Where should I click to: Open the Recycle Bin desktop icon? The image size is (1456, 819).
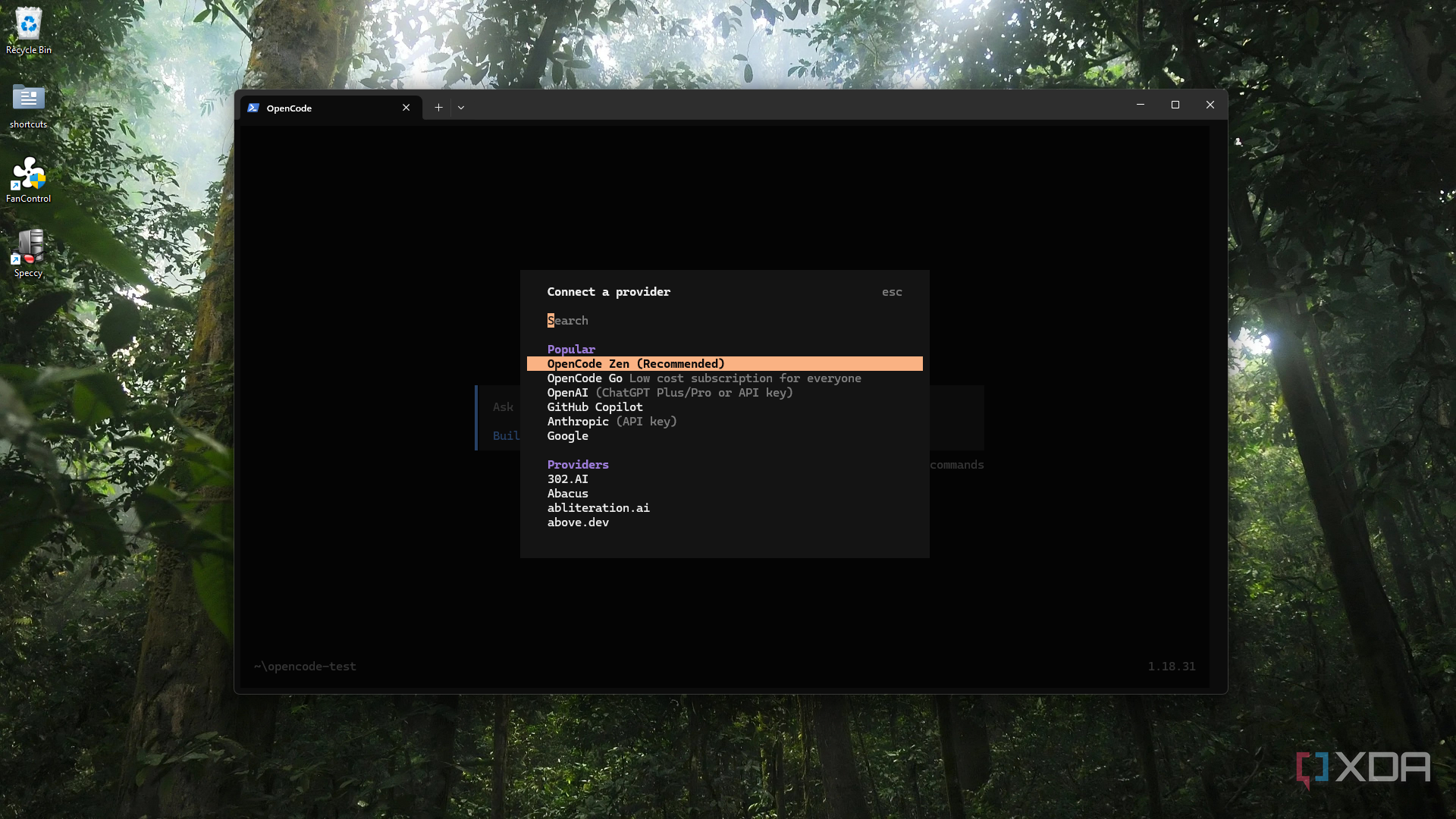(x=29, y=31)
